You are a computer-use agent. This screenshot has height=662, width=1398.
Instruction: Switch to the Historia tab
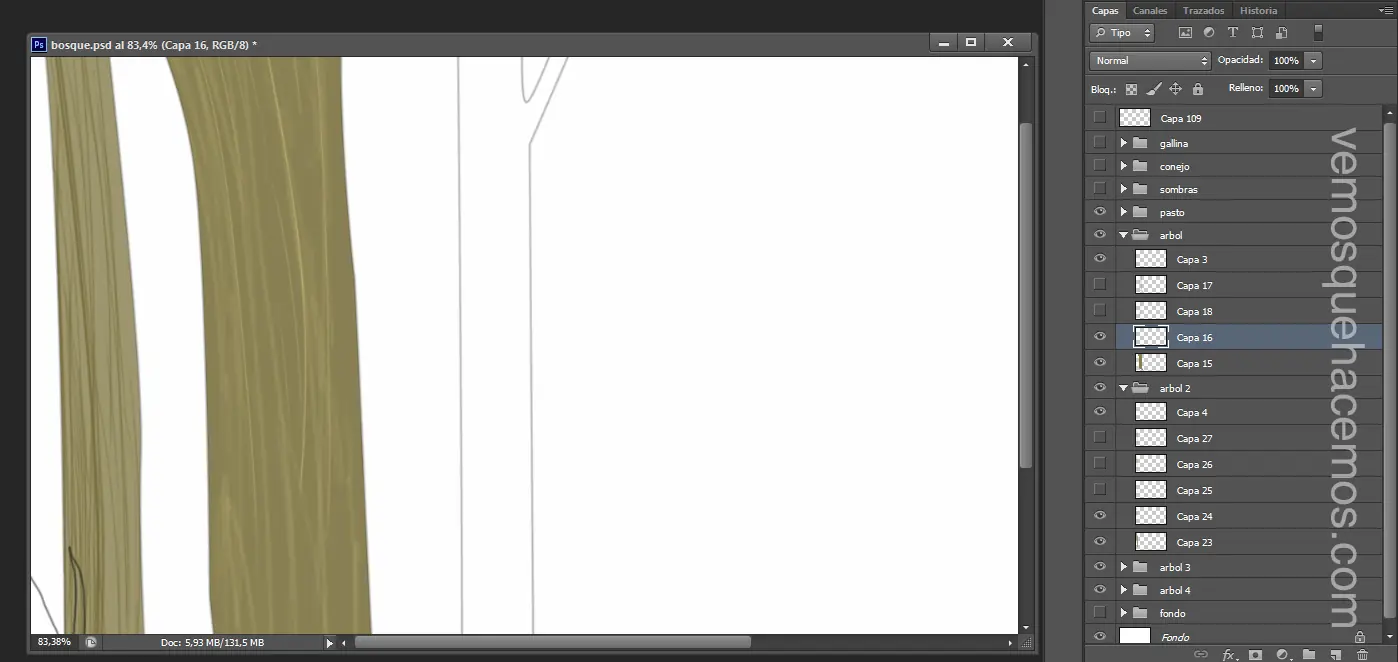[x=1258, y=10]
